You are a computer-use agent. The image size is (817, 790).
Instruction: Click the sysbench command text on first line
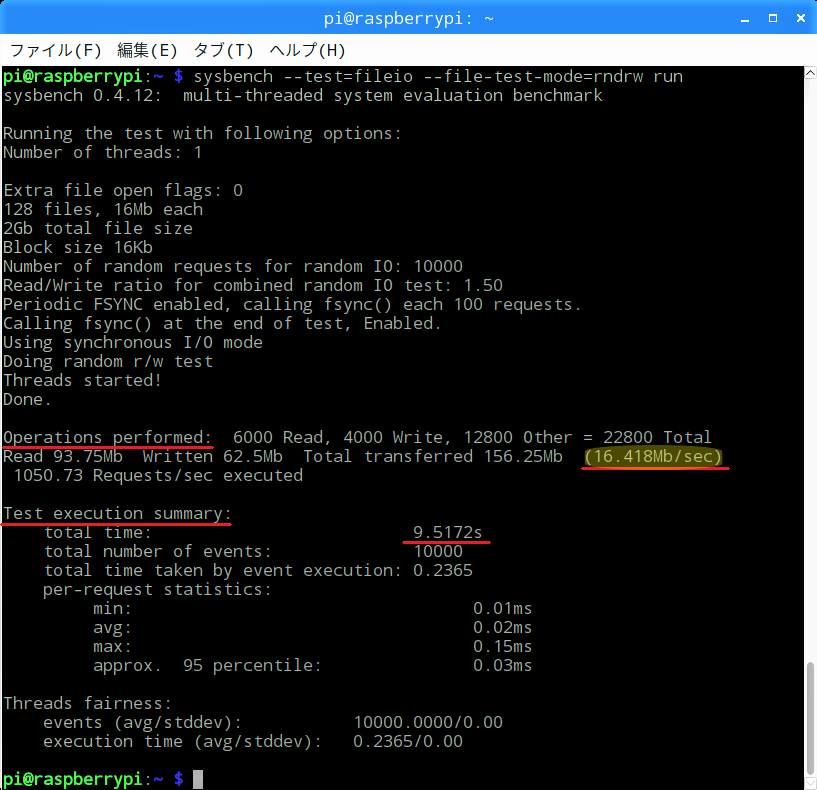point(438,77)
